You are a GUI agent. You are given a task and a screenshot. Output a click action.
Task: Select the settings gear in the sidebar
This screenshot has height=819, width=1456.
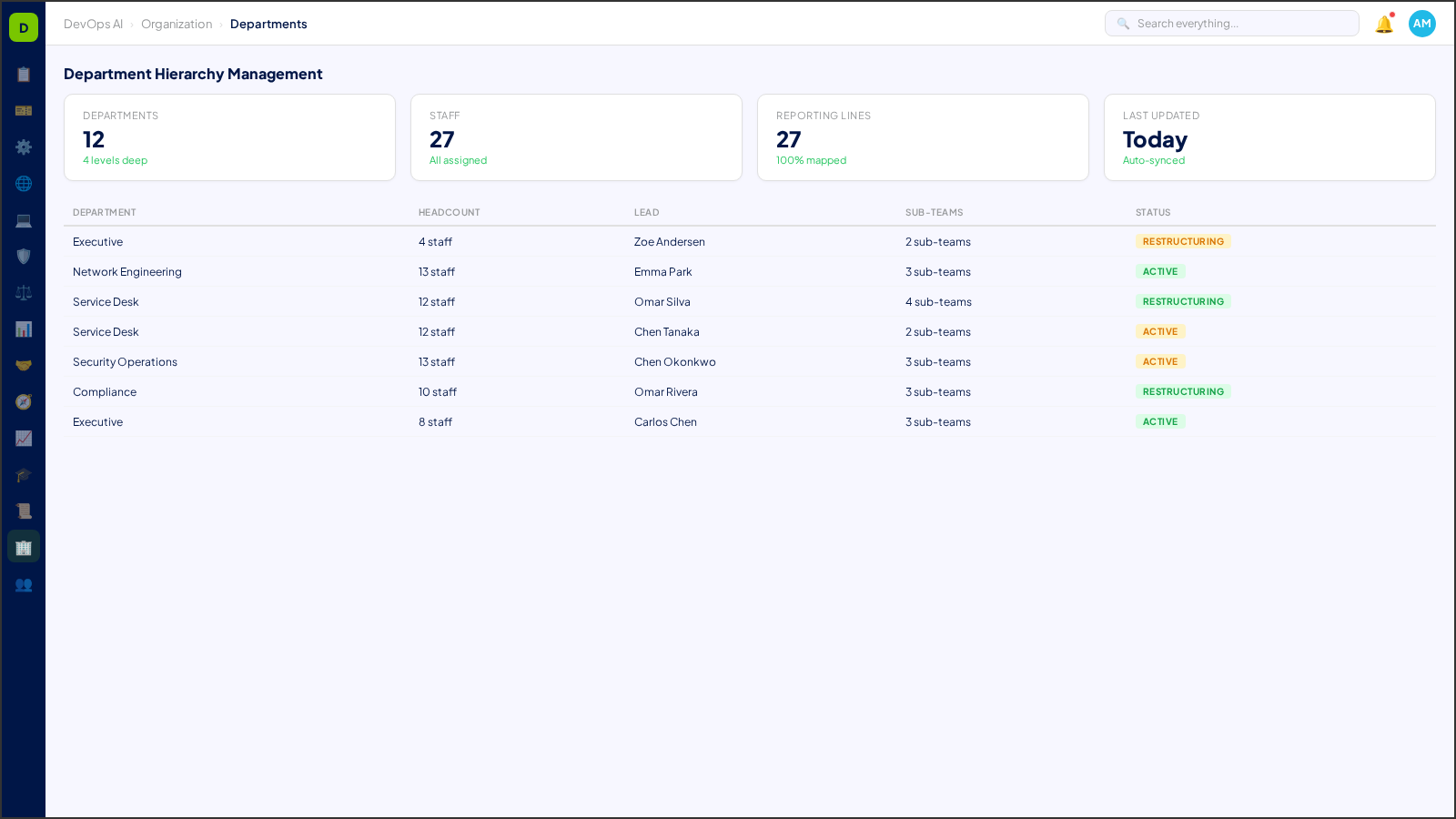tap(24, 147)
